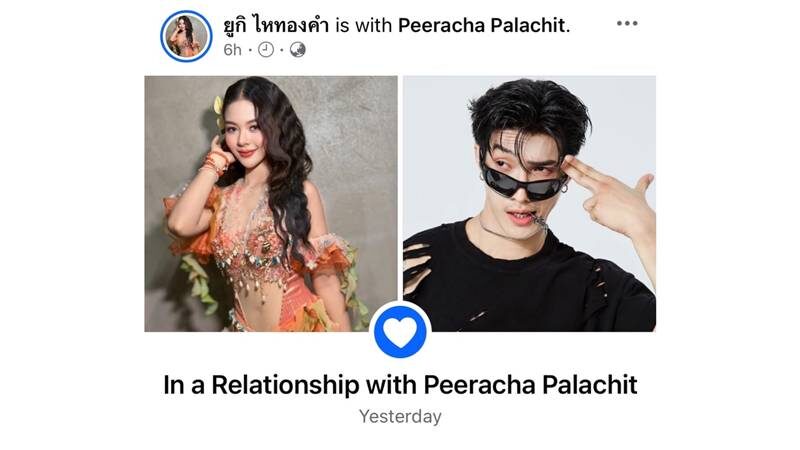Click the 'Yesterday' date label
Viewport: 800px width, 450px height.
400,416
